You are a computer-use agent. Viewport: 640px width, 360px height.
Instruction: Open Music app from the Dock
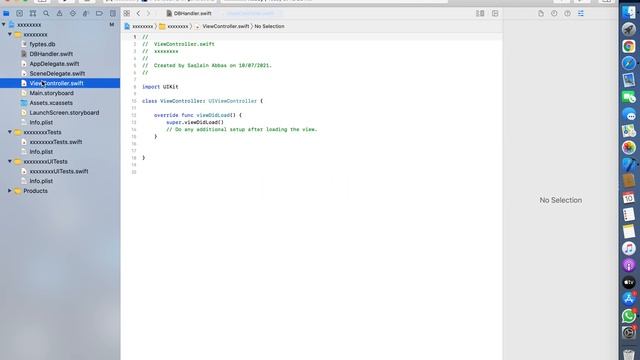(629, 248)
